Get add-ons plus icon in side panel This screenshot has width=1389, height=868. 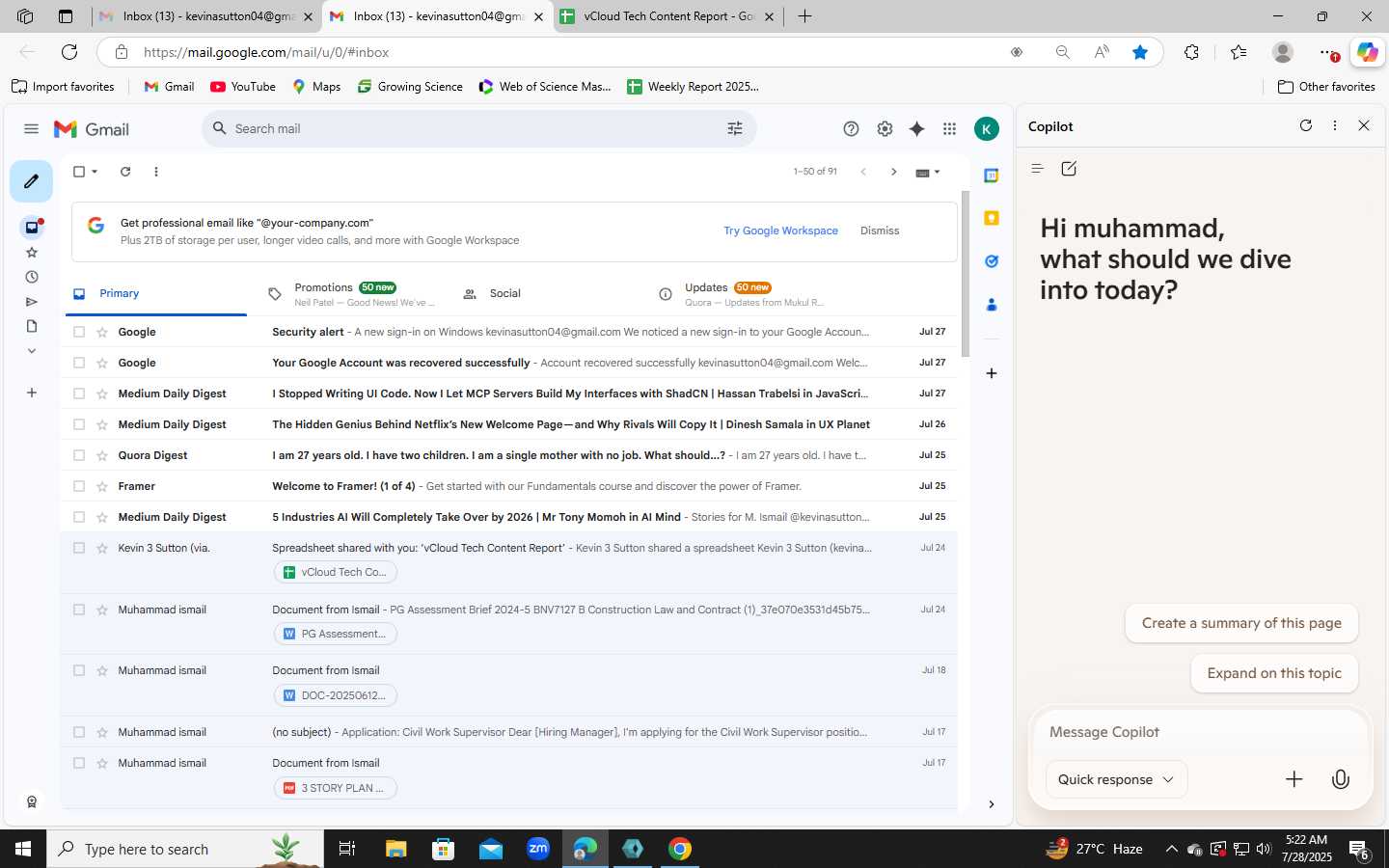(x=991, y=373)
